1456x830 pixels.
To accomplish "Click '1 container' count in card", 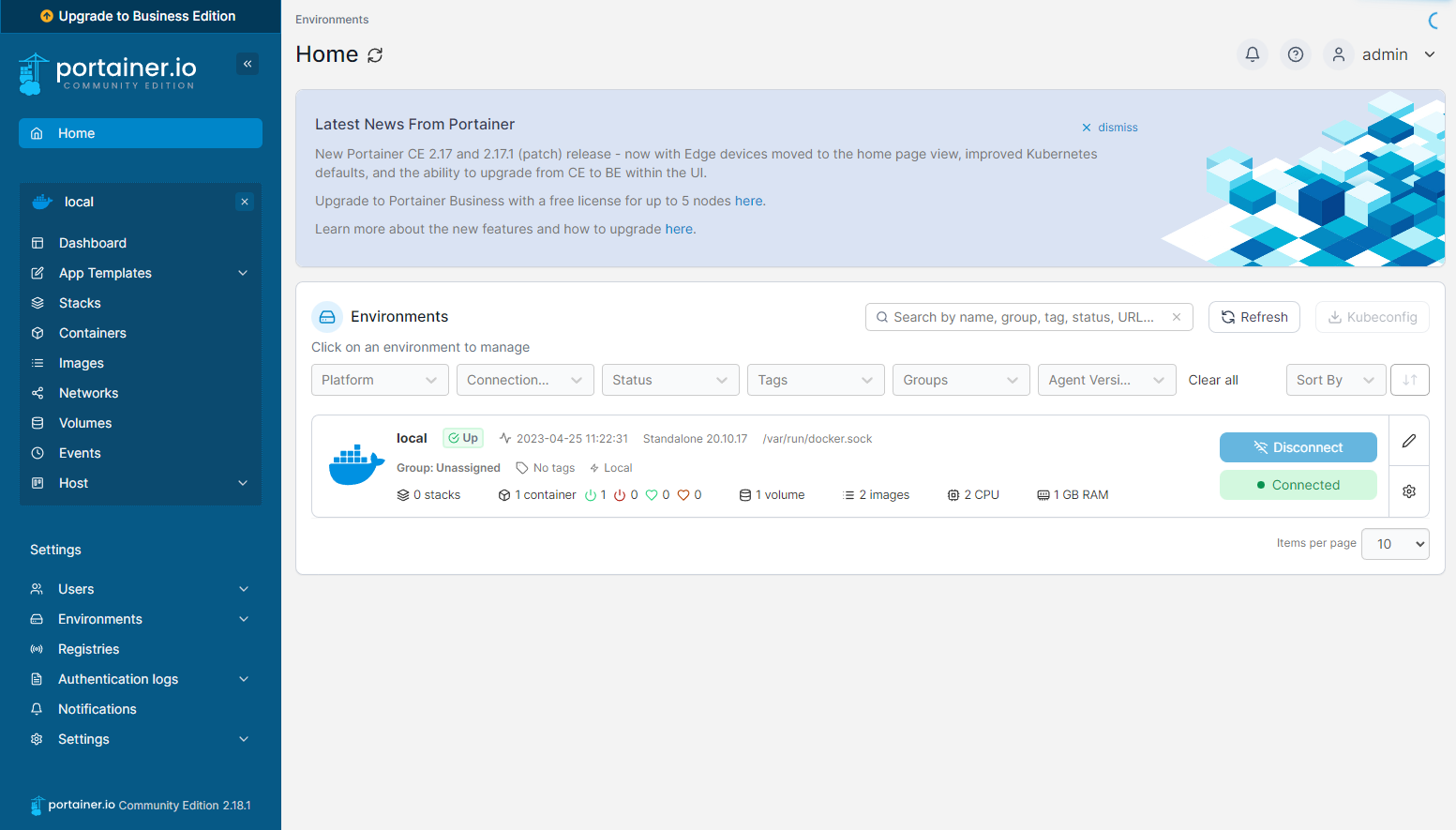I will [x=537, y=495].
